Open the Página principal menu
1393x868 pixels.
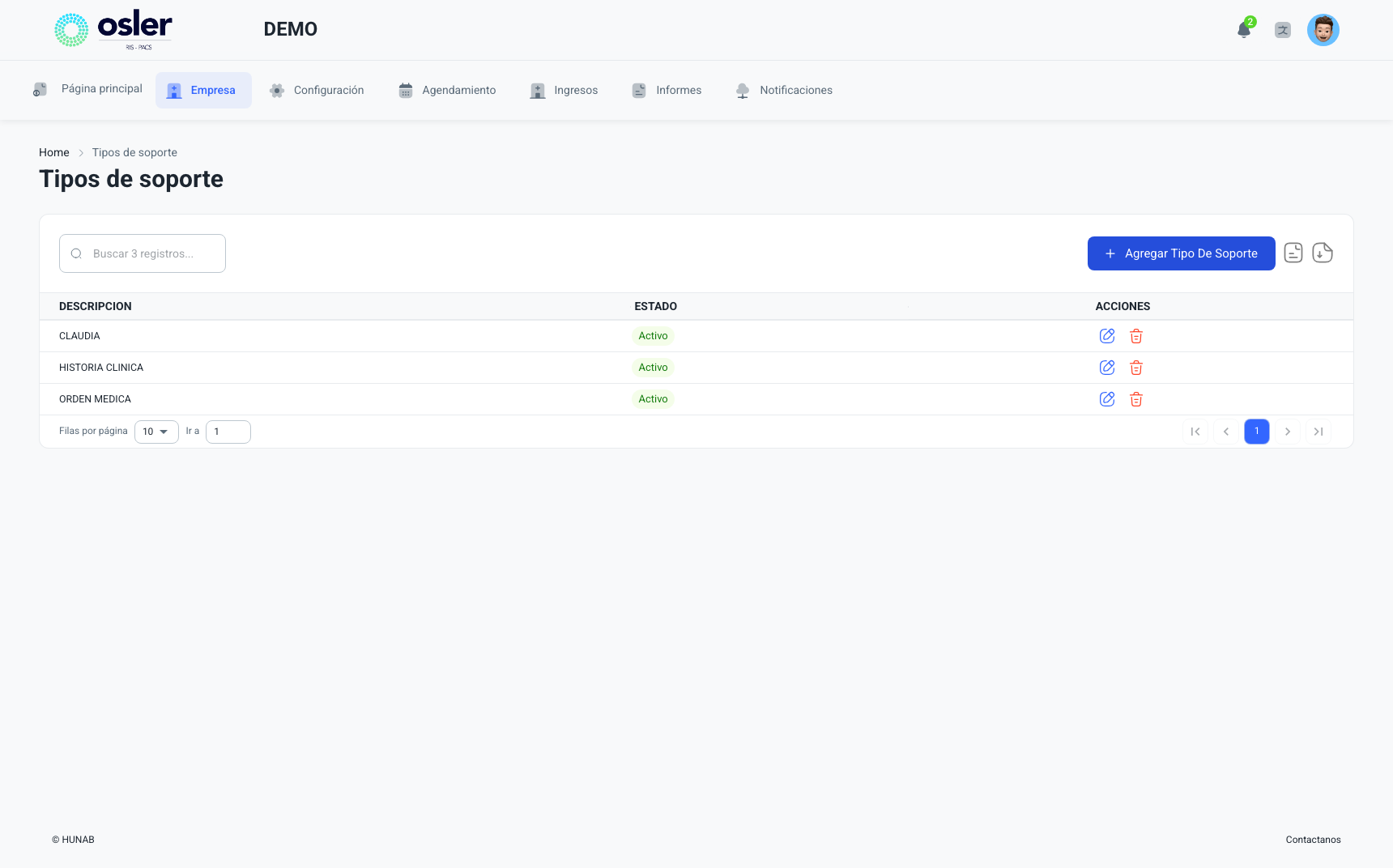[87, 89]
